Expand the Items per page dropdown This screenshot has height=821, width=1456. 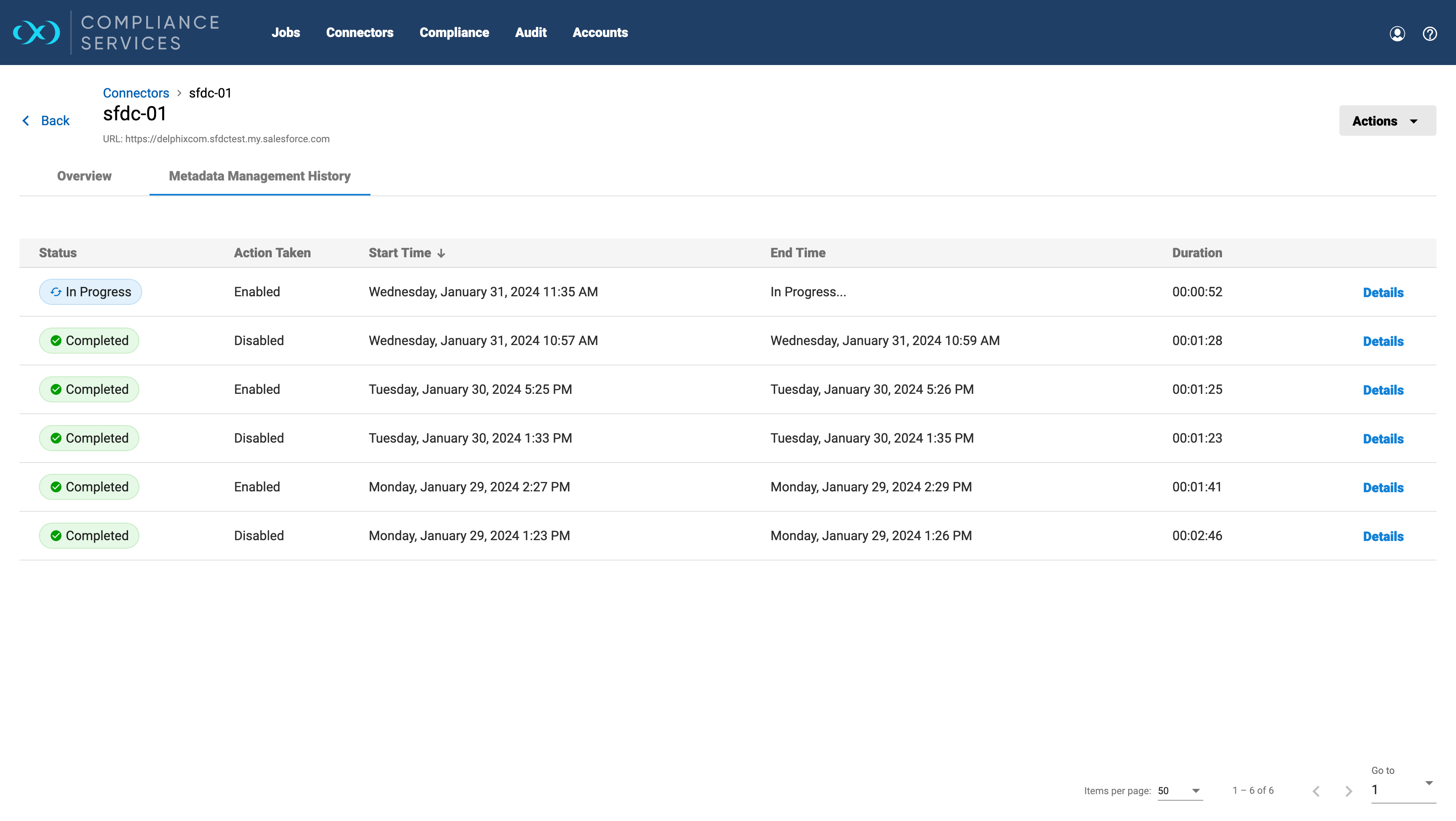click(1180, 791)
